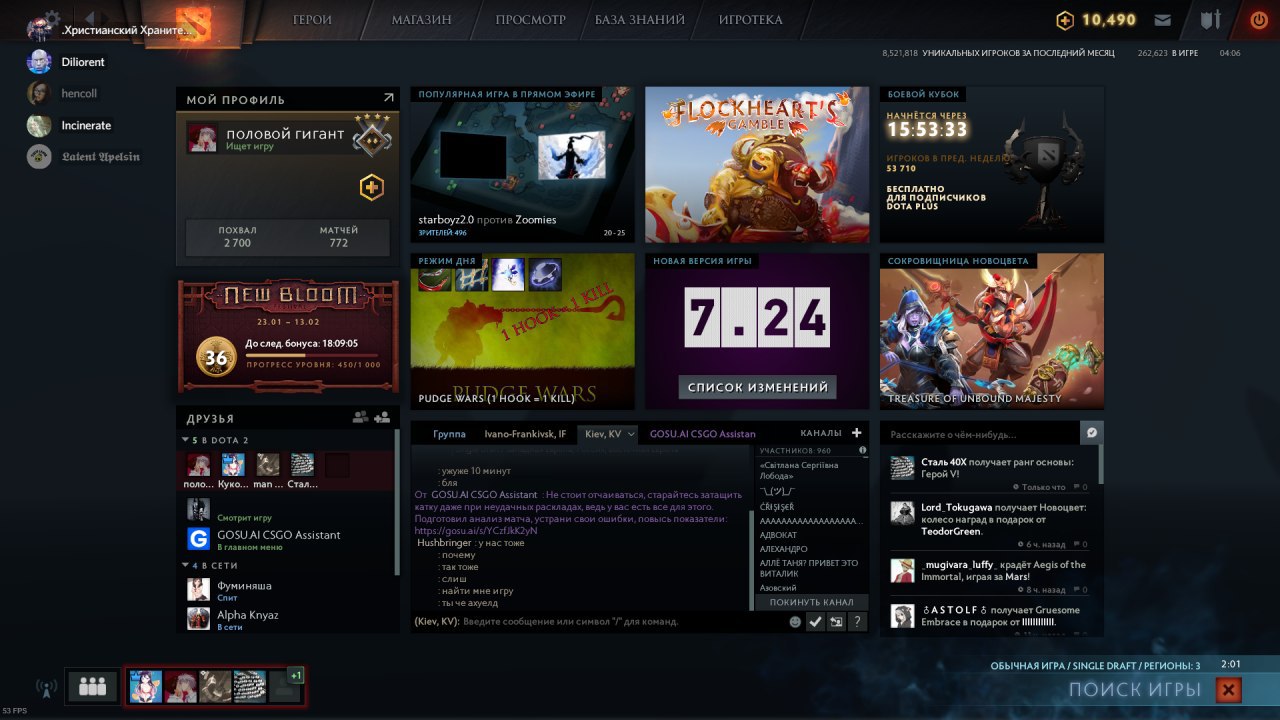Open Список изменений for patch 7.24
Viewport: 1280px width, 720px height.
pyautogui.click(x=758, y=387)
